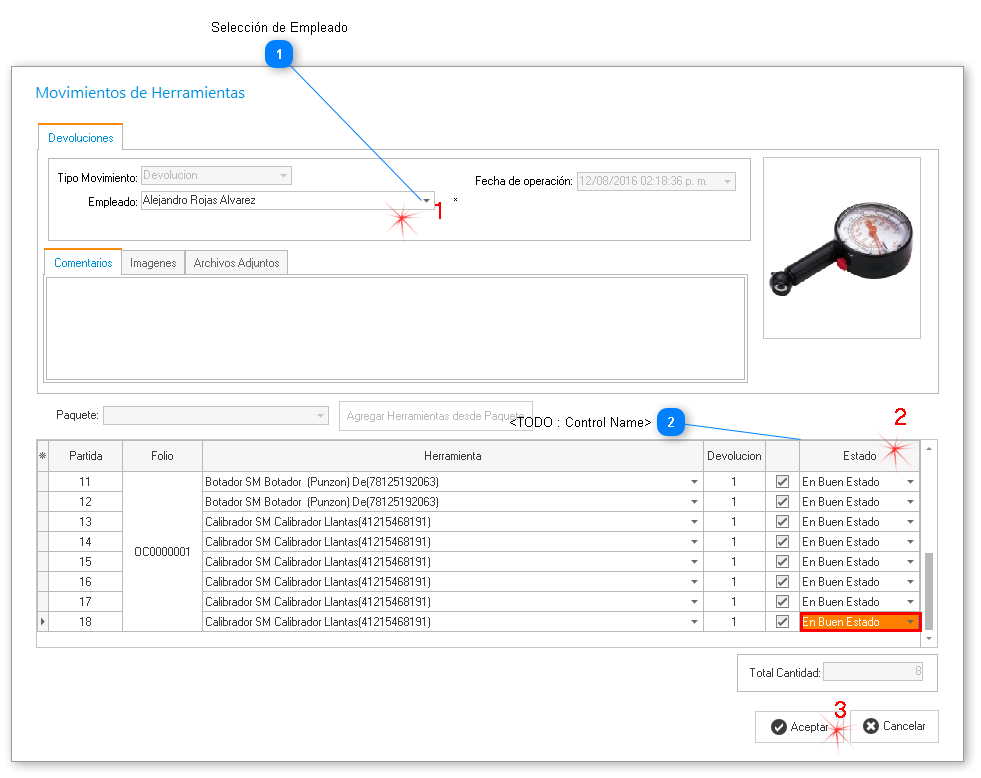
Task: Open Herramienta dropdown in Partida 13 row
Action: 694,522
